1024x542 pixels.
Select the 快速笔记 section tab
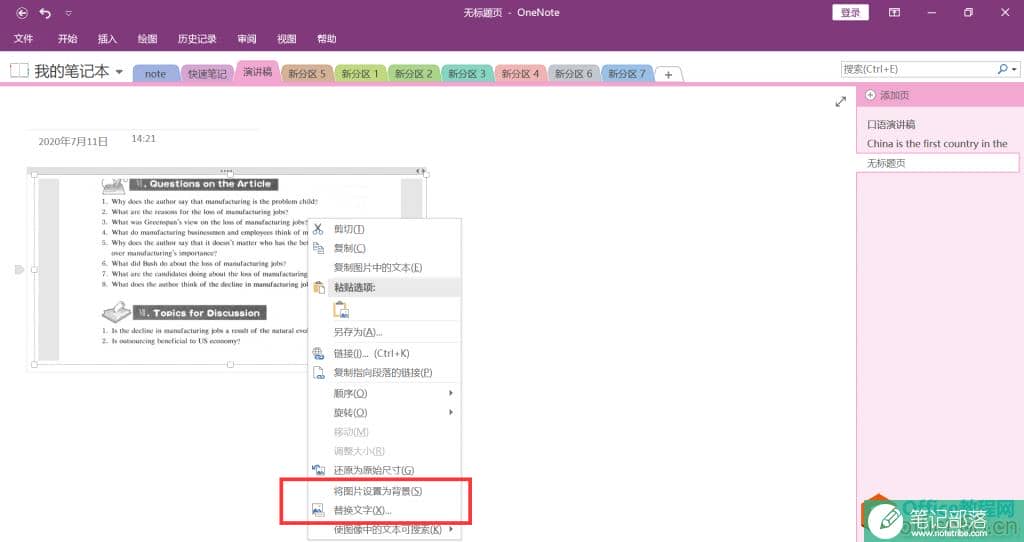pyautogui.click(x=207, y=74)
